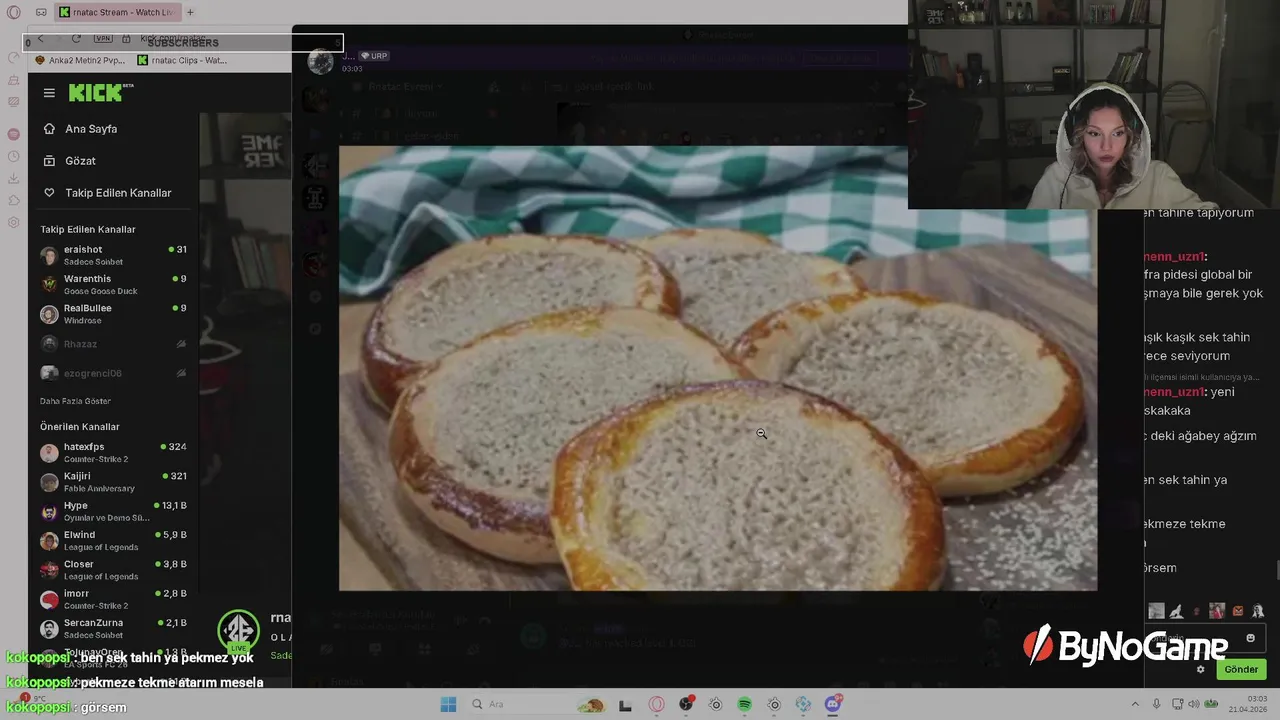
Task: Select the orange angry face emote
Action: (x=1238, y=611)
